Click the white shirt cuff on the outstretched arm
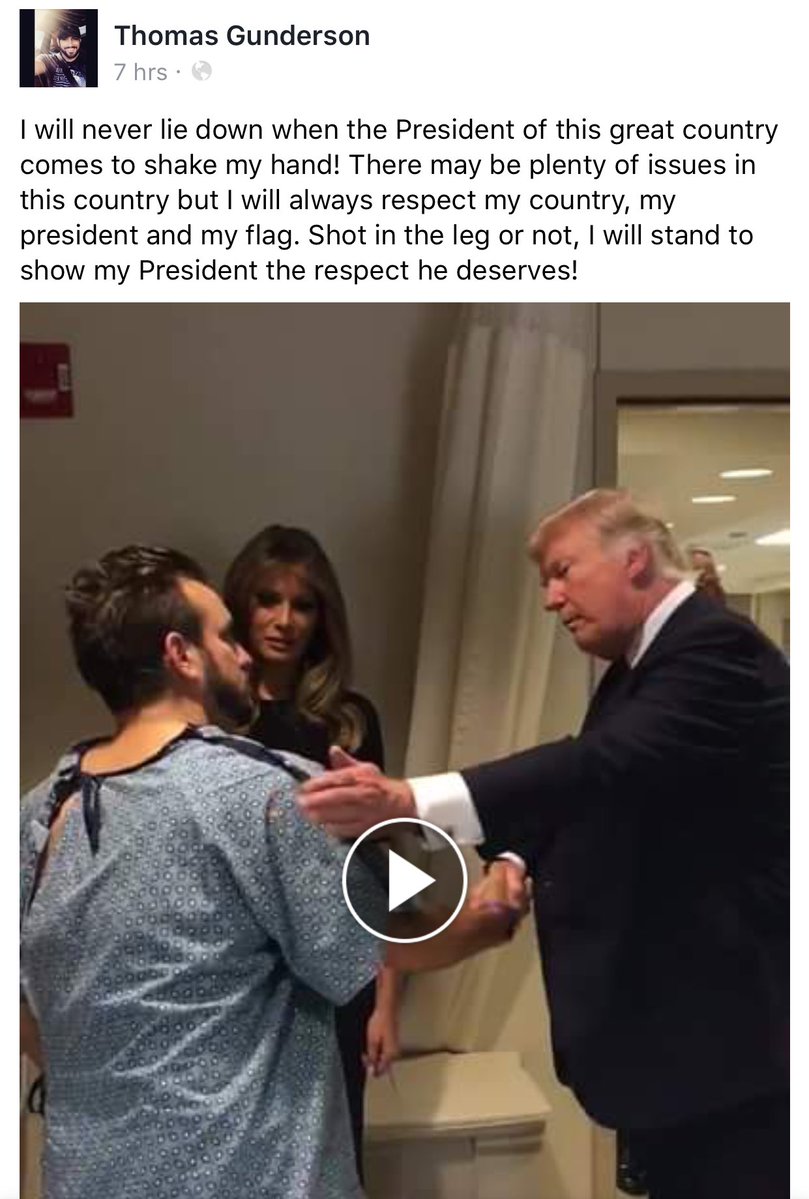This screenshot has height=1199, width=809. point(446,807)
